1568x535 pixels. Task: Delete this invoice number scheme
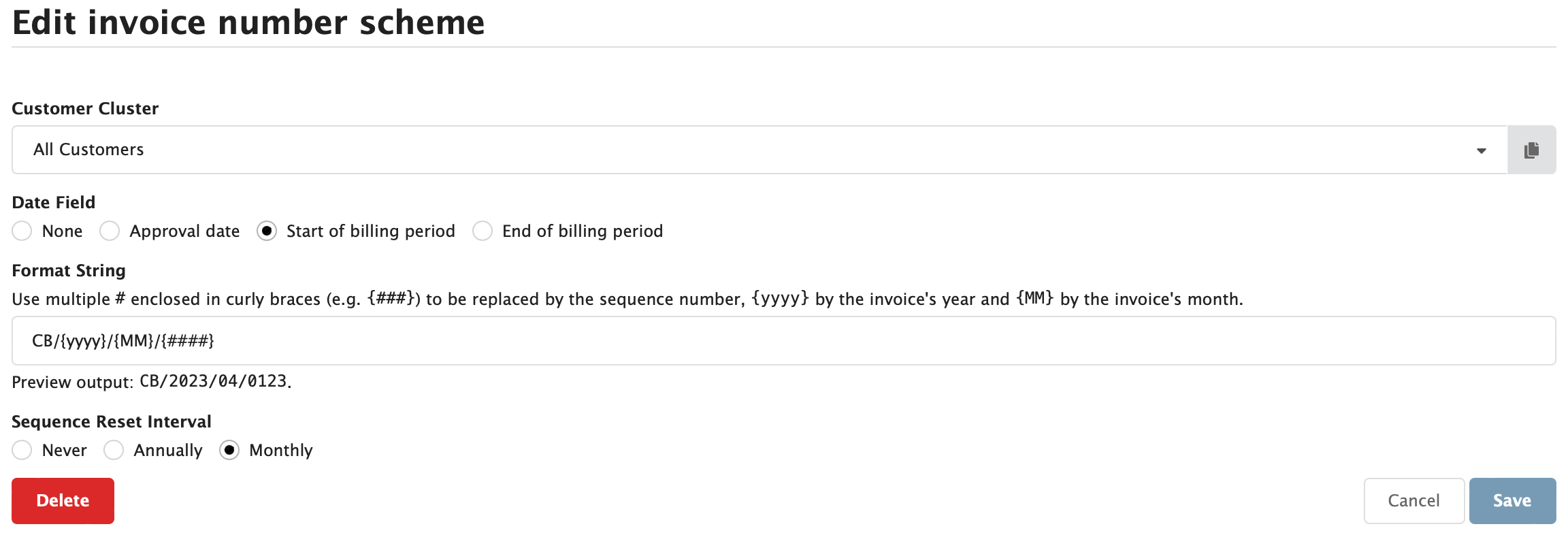pos(62,500)
